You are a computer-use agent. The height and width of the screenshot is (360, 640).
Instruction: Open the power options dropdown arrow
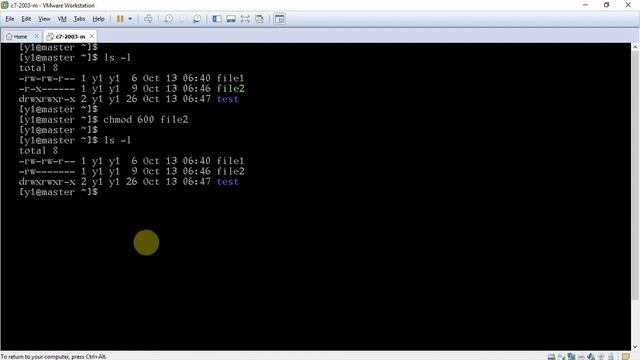point(130,19)
